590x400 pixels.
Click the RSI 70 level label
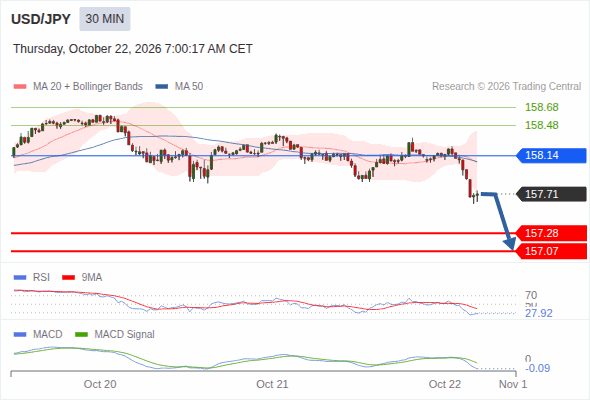point(531,295)
